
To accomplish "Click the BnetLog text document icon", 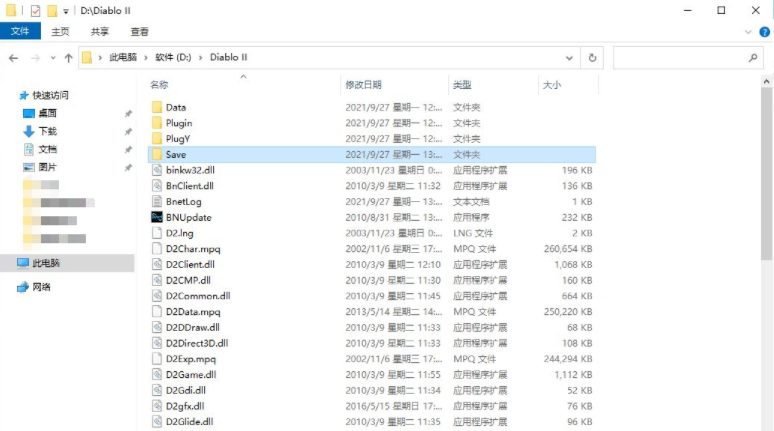I will (x=157, y=201).
